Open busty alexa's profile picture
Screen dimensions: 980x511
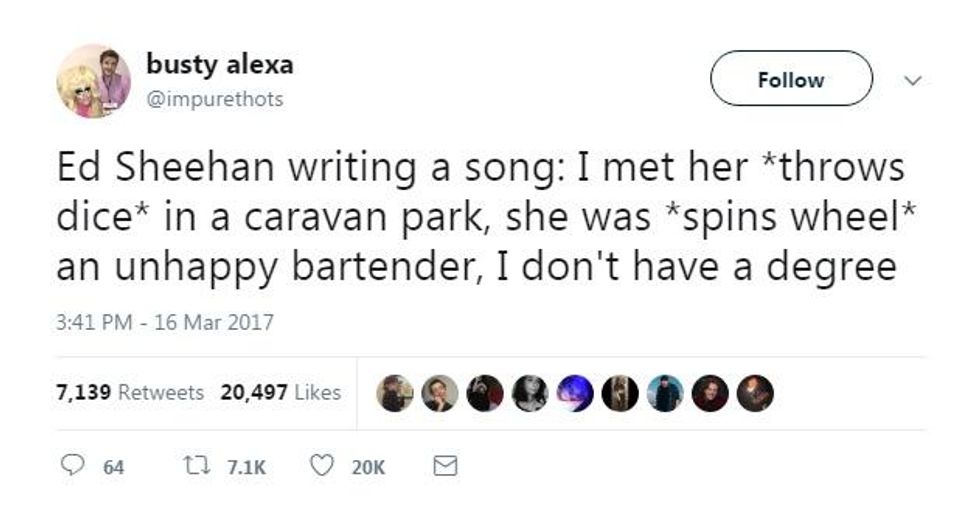94,81
